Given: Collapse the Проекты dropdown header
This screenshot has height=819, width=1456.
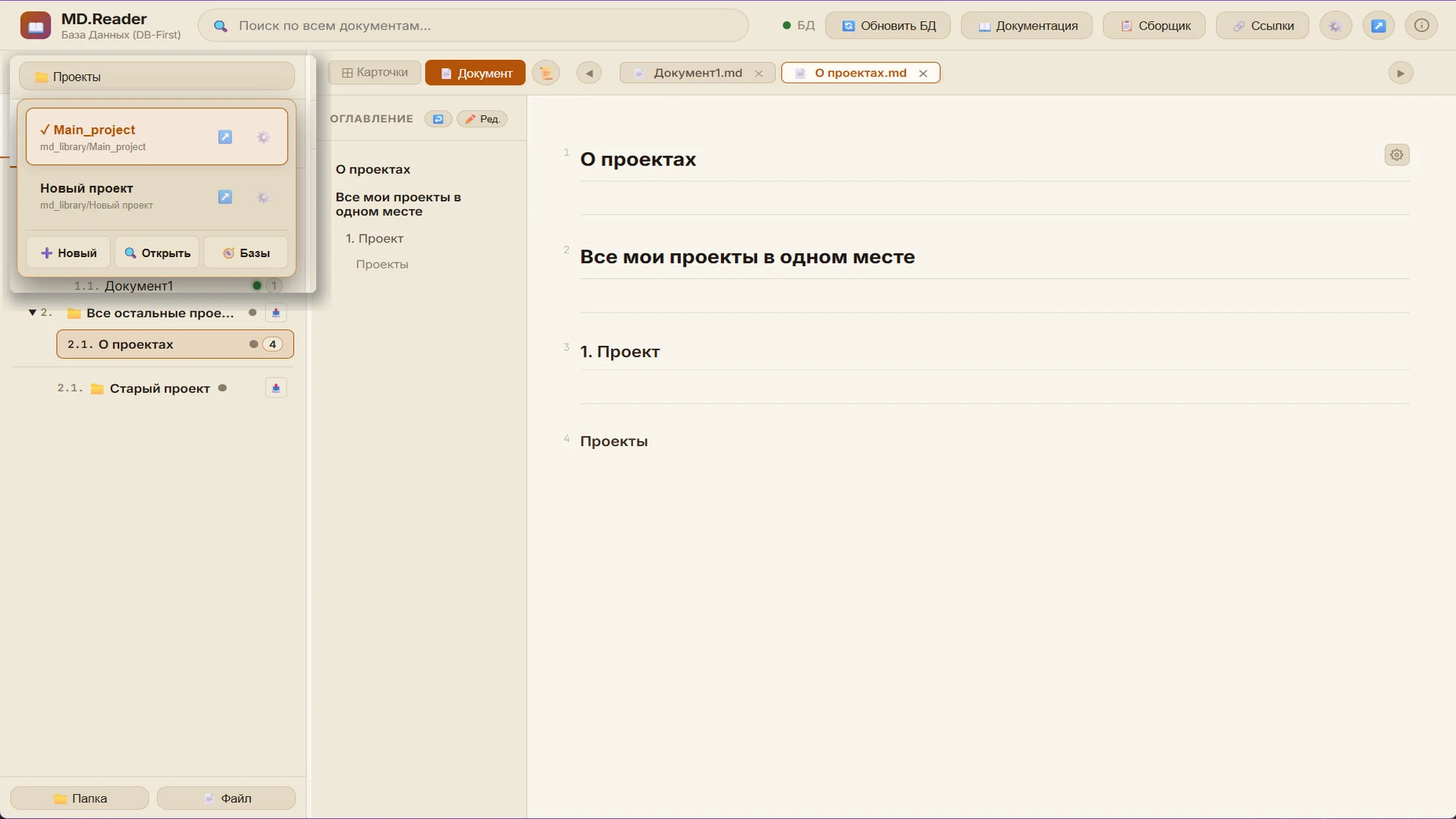Looking at the screenshot, I should tap(157, 77).
